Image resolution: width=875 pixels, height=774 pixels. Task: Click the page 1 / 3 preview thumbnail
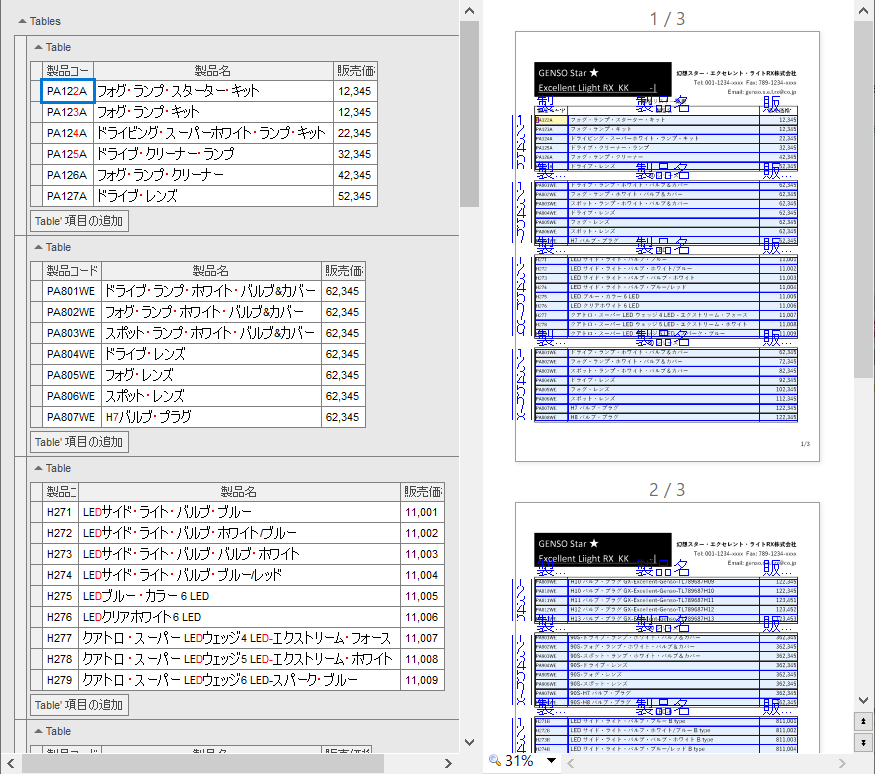click(x=667, y=247)
